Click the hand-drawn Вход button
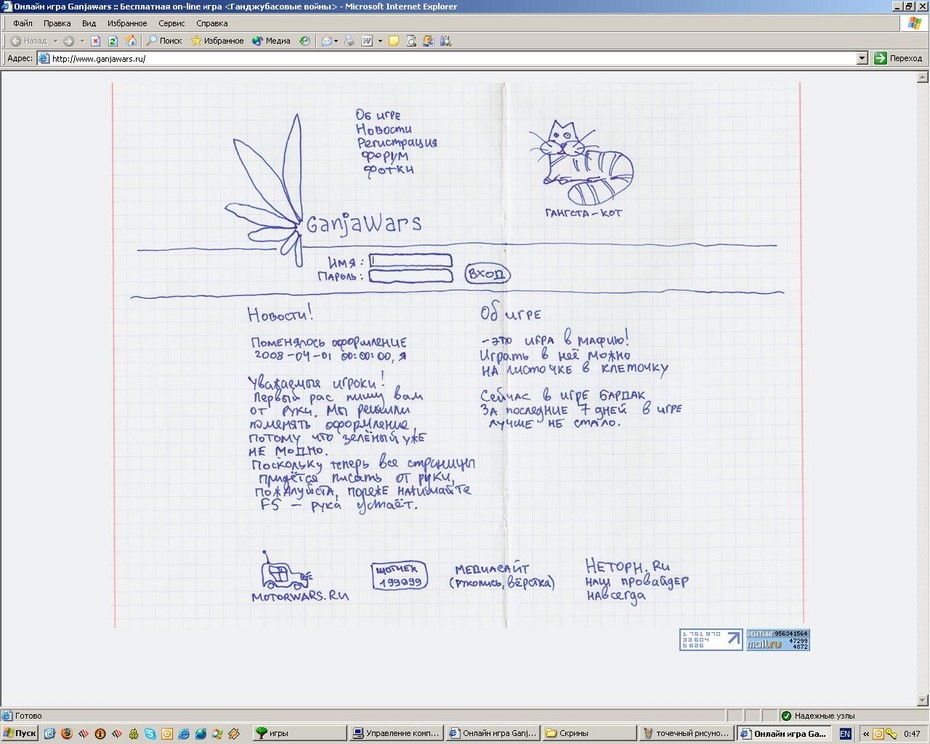 (487, 274)
